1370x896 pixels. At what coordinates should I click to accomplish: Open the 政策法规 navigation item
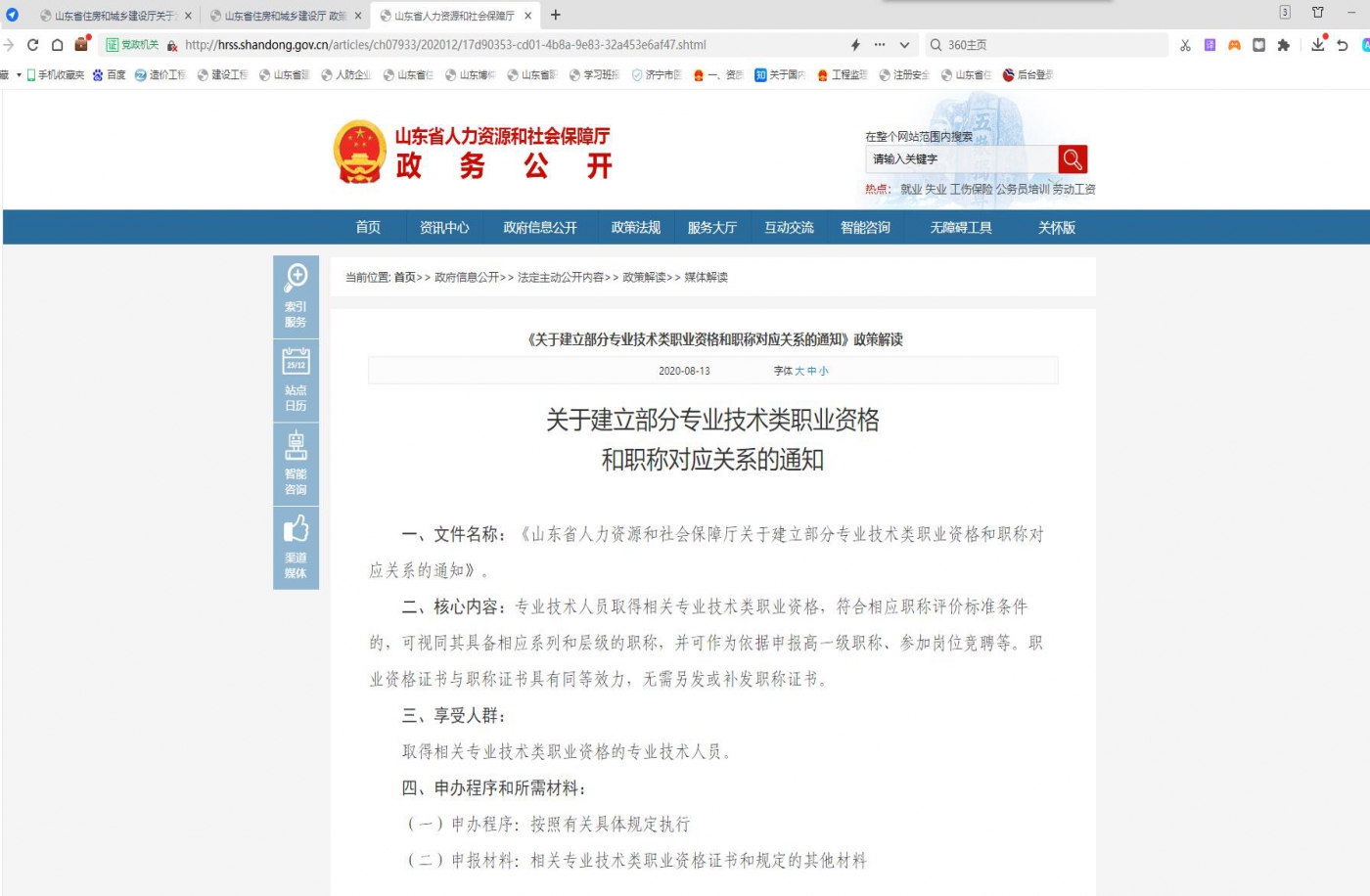coord(636,227)
